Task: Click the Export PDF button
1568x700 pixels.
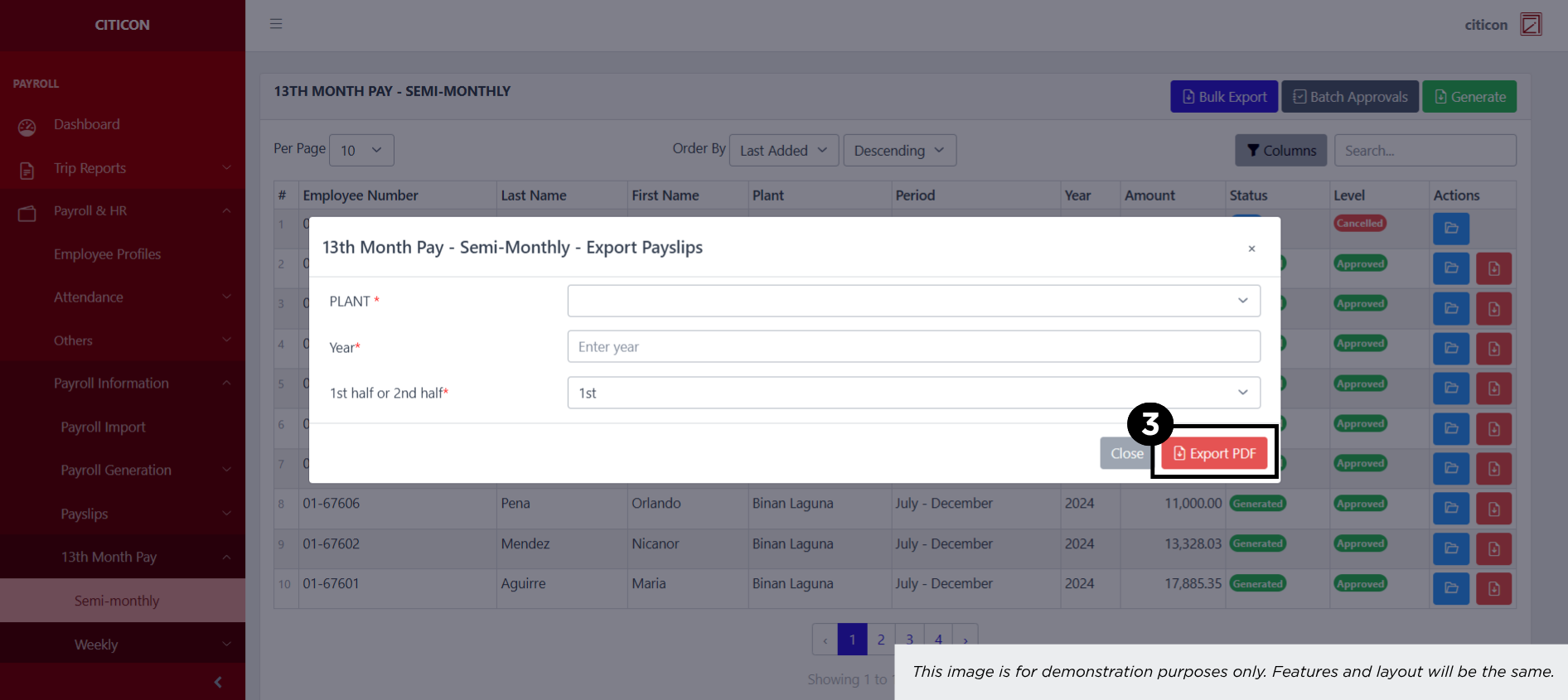Action: click(1214, 453)
